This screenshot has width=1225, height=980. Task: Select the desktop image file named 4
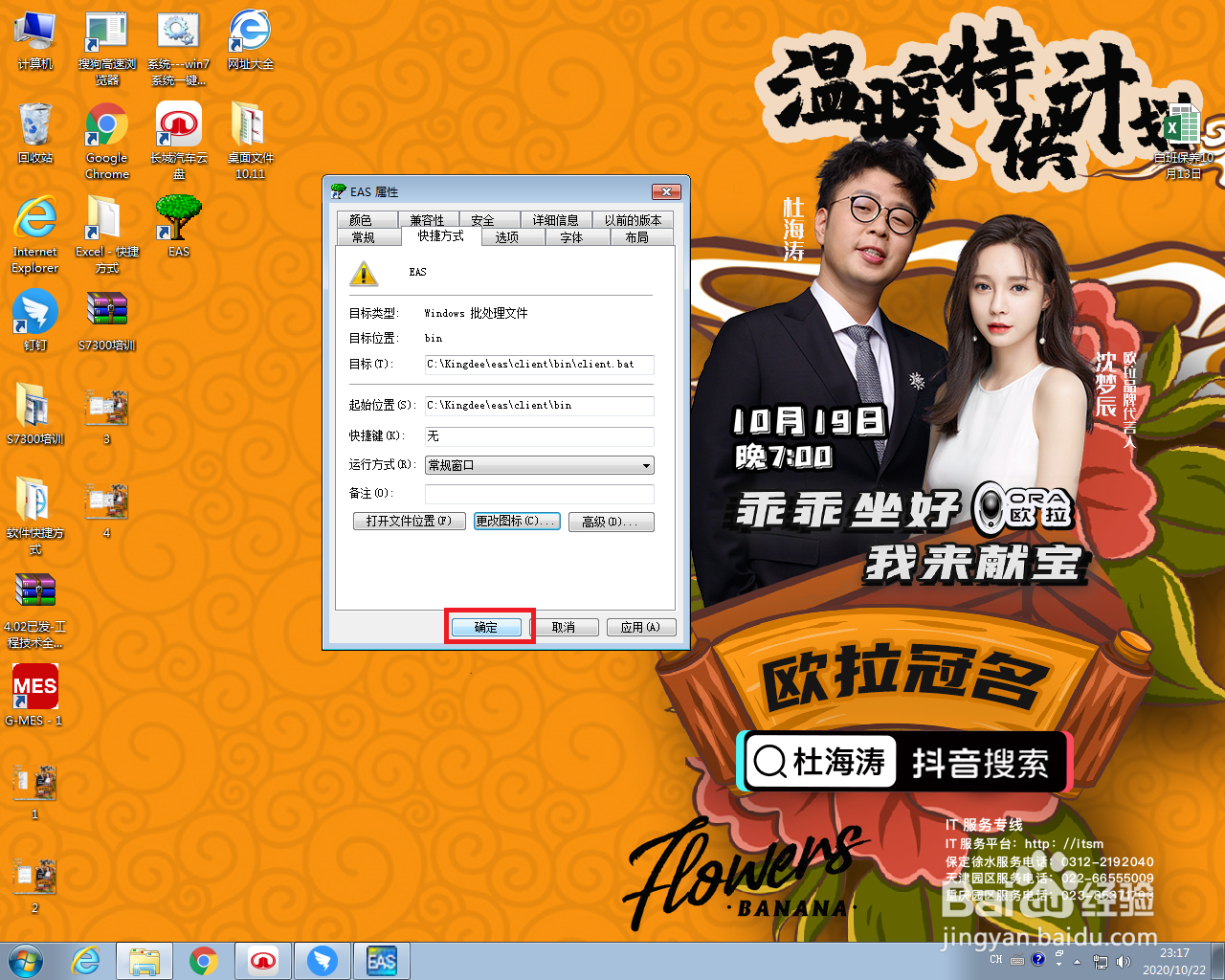pyautogui.click(x=106, y=510)
